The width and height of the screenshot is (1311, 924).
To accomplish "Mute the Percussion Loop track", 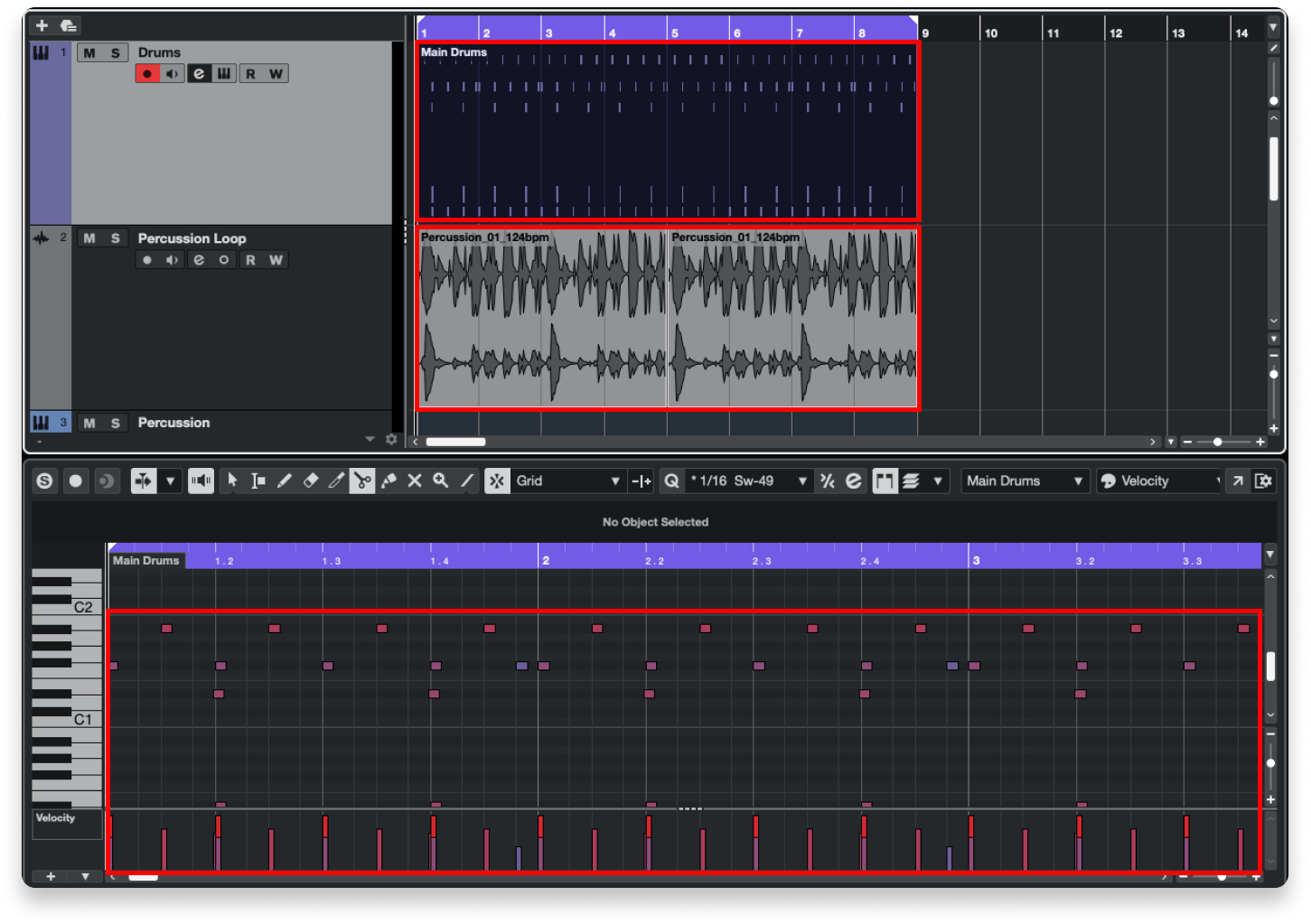I will click(x=89, y=238).
